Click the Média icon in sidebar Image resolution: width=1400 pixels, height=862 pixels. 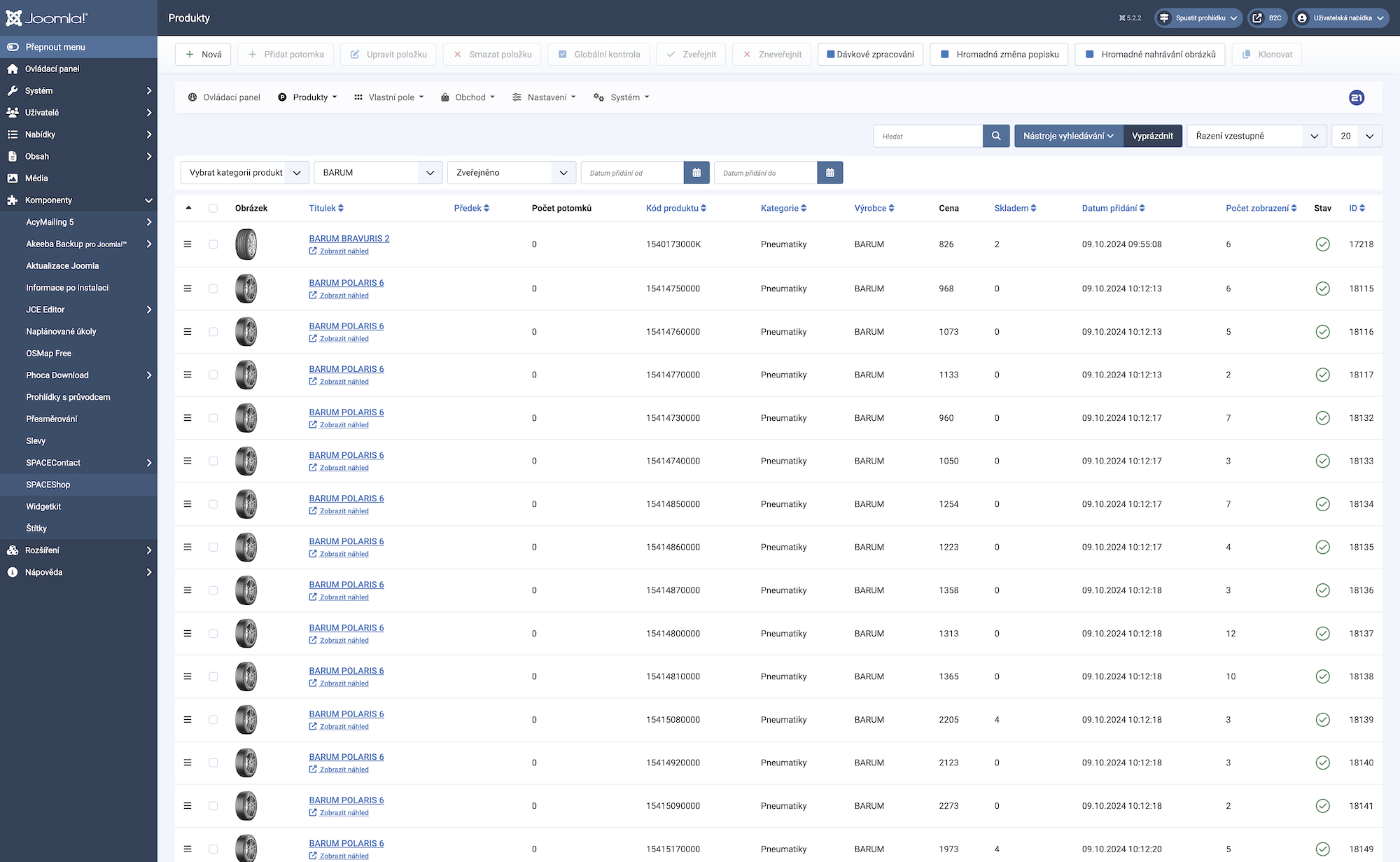(13, 178)
